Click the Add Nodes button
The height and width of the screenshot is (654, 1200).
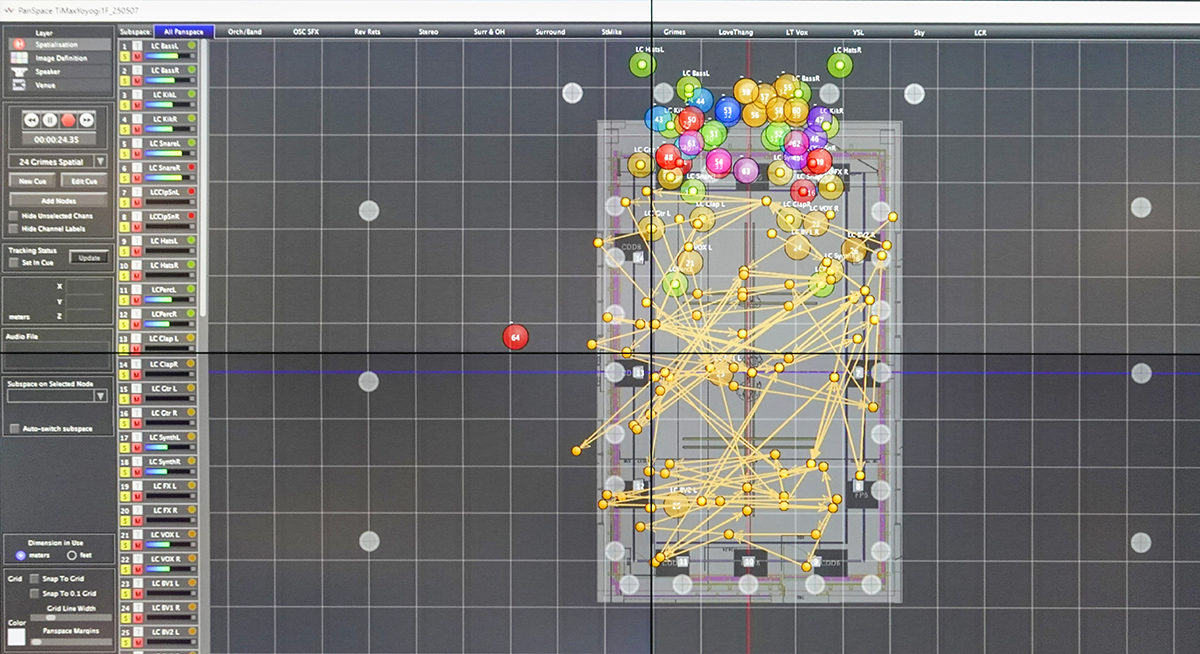[59, 201]
